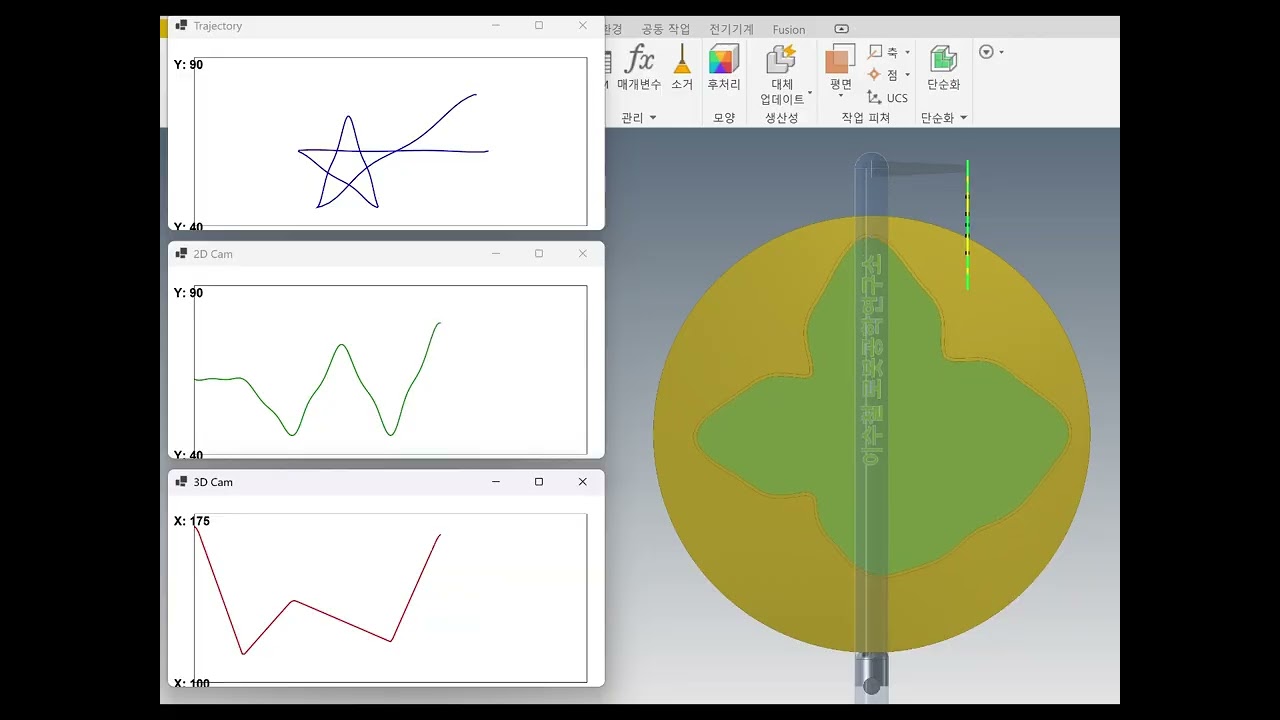Open the 대체 업데이트 dropdown arrow
Screen dimensions: 1280x720
[x=810, y=93]
